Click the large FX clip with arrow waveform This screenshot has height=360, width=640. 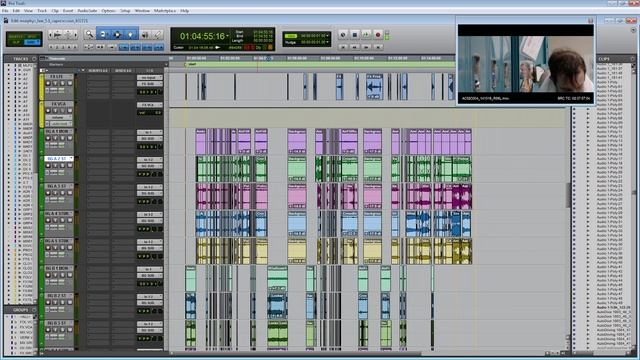(374, 87)
